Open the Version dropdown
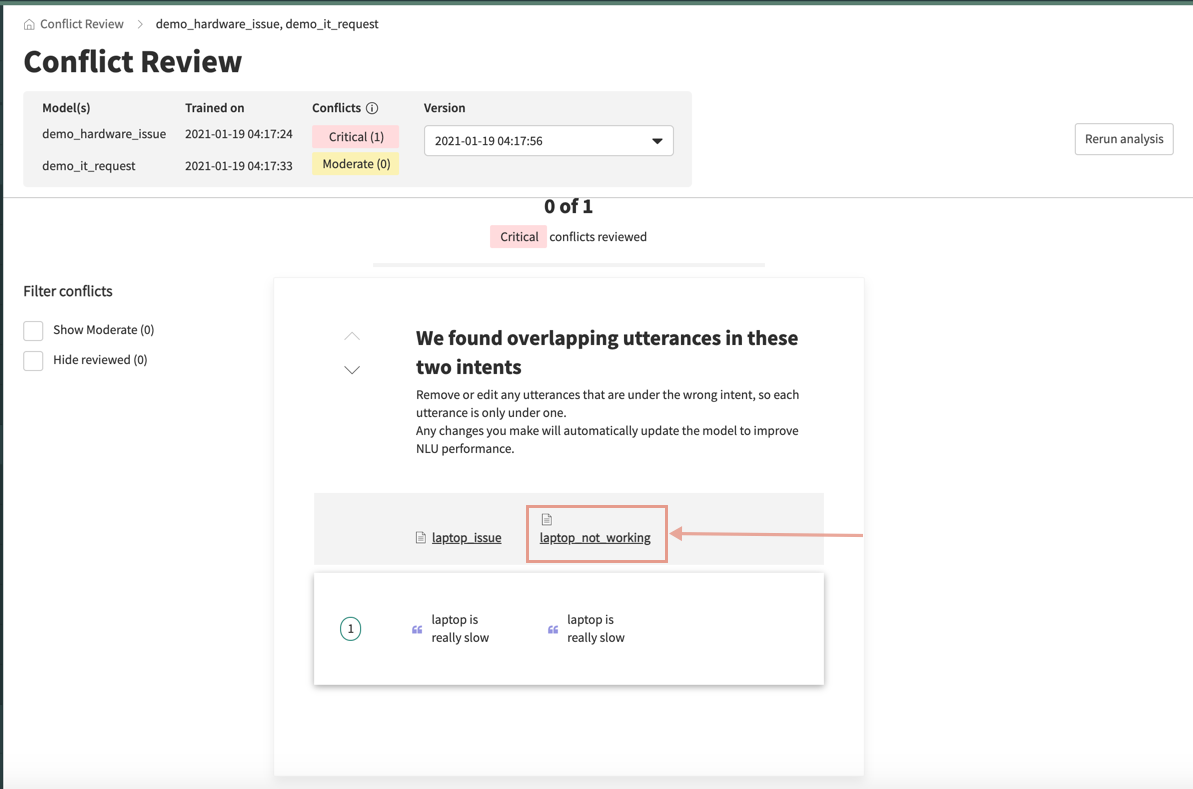The image size is (1193, 789). click(x=549, y=141)
